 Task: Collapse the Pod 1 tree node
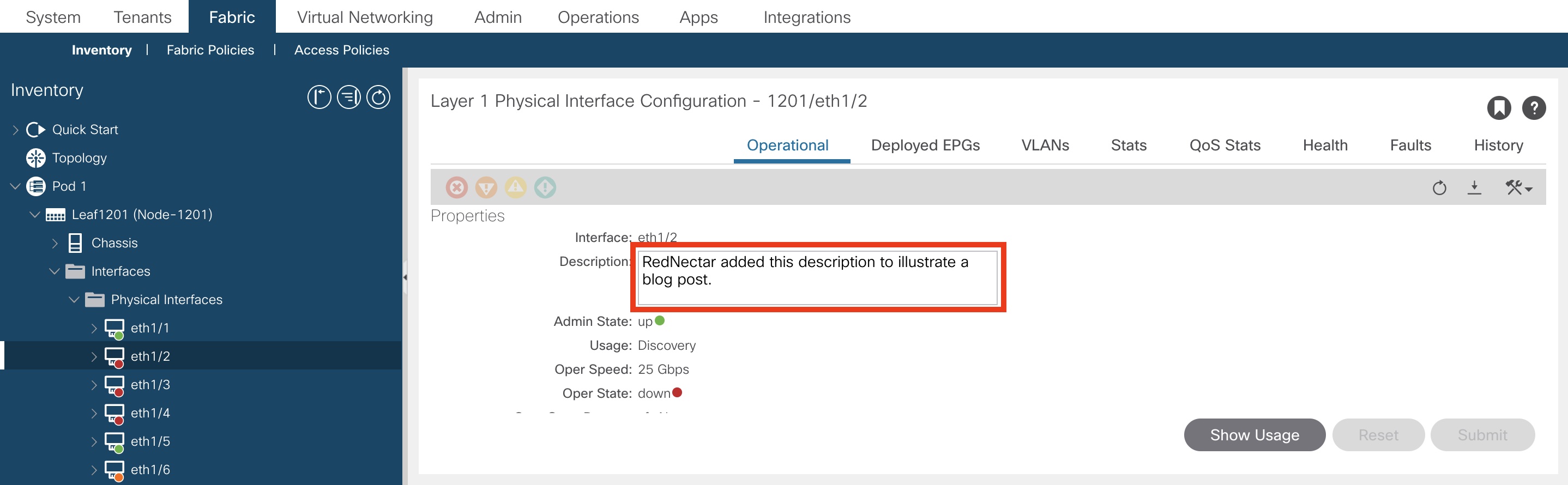tap(16, 186)
